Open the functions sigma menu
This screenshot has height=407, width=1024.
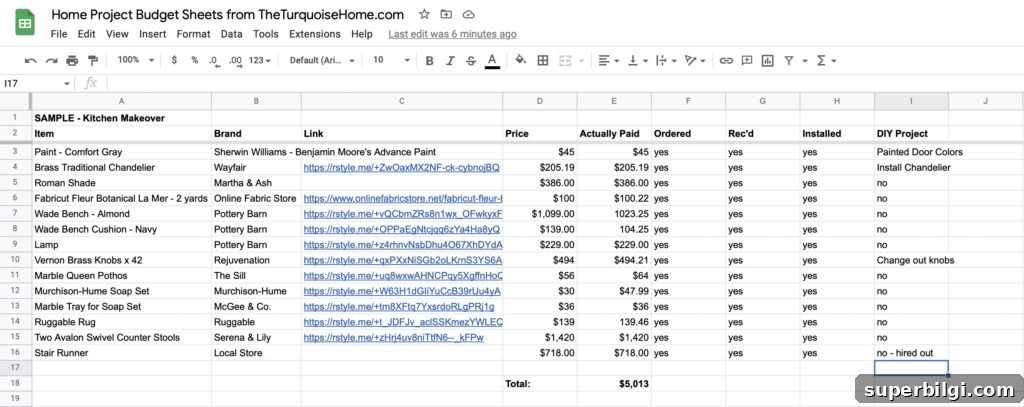821,61
